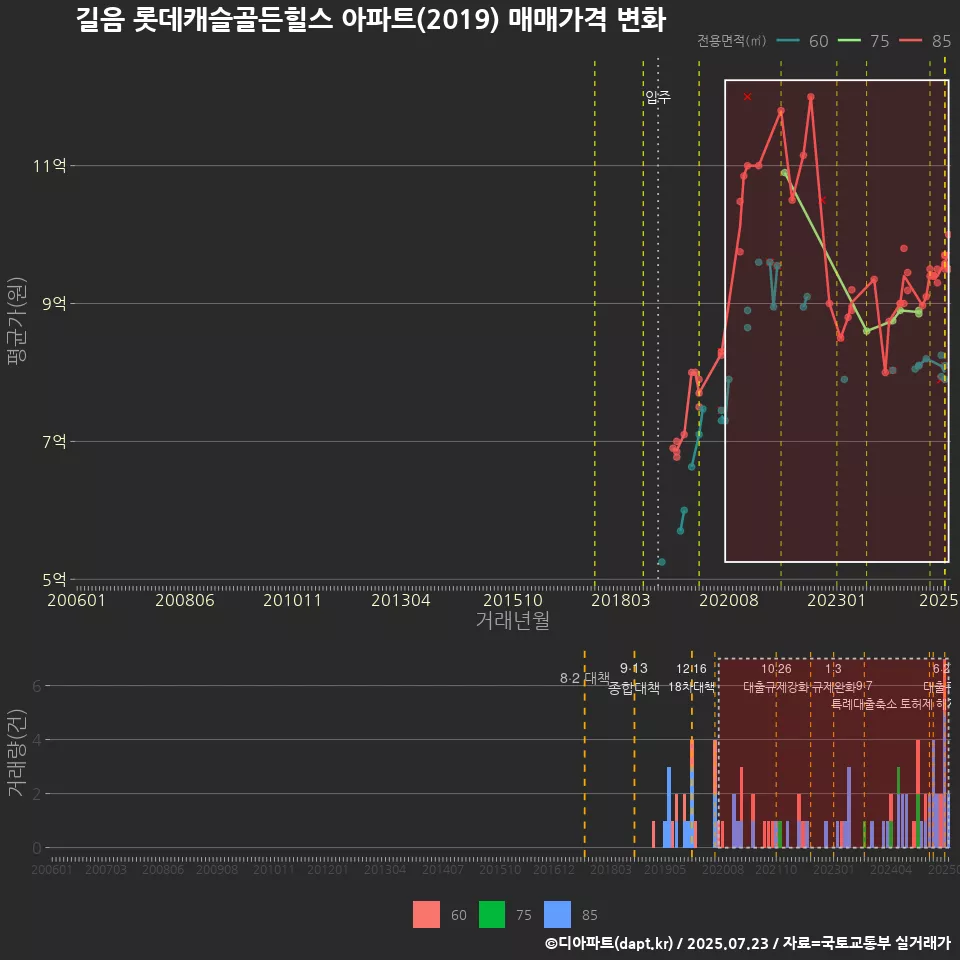Click 201905 on the volume chart x-axis

[665, 869]
